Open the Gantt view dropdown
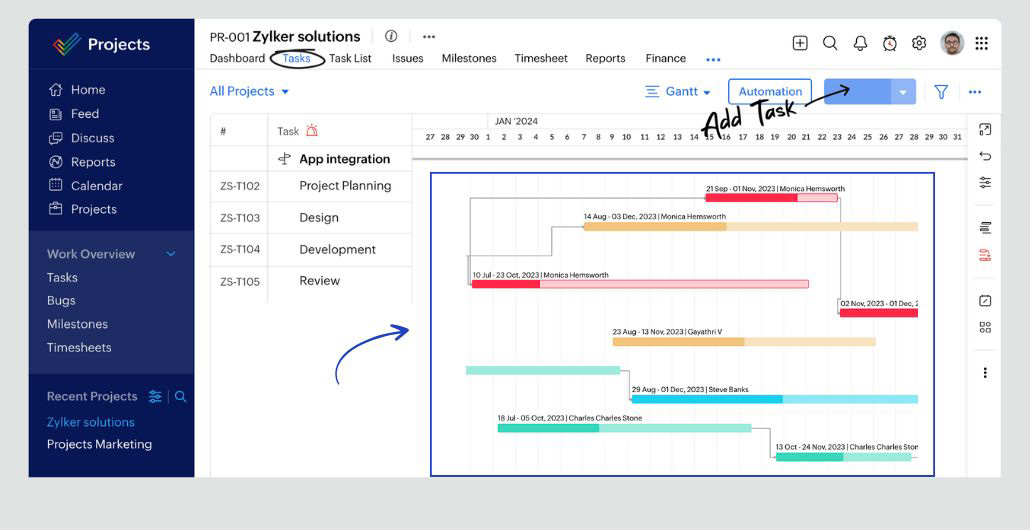The width and height of the screenshot is (1030, 530). pos(678,91)
